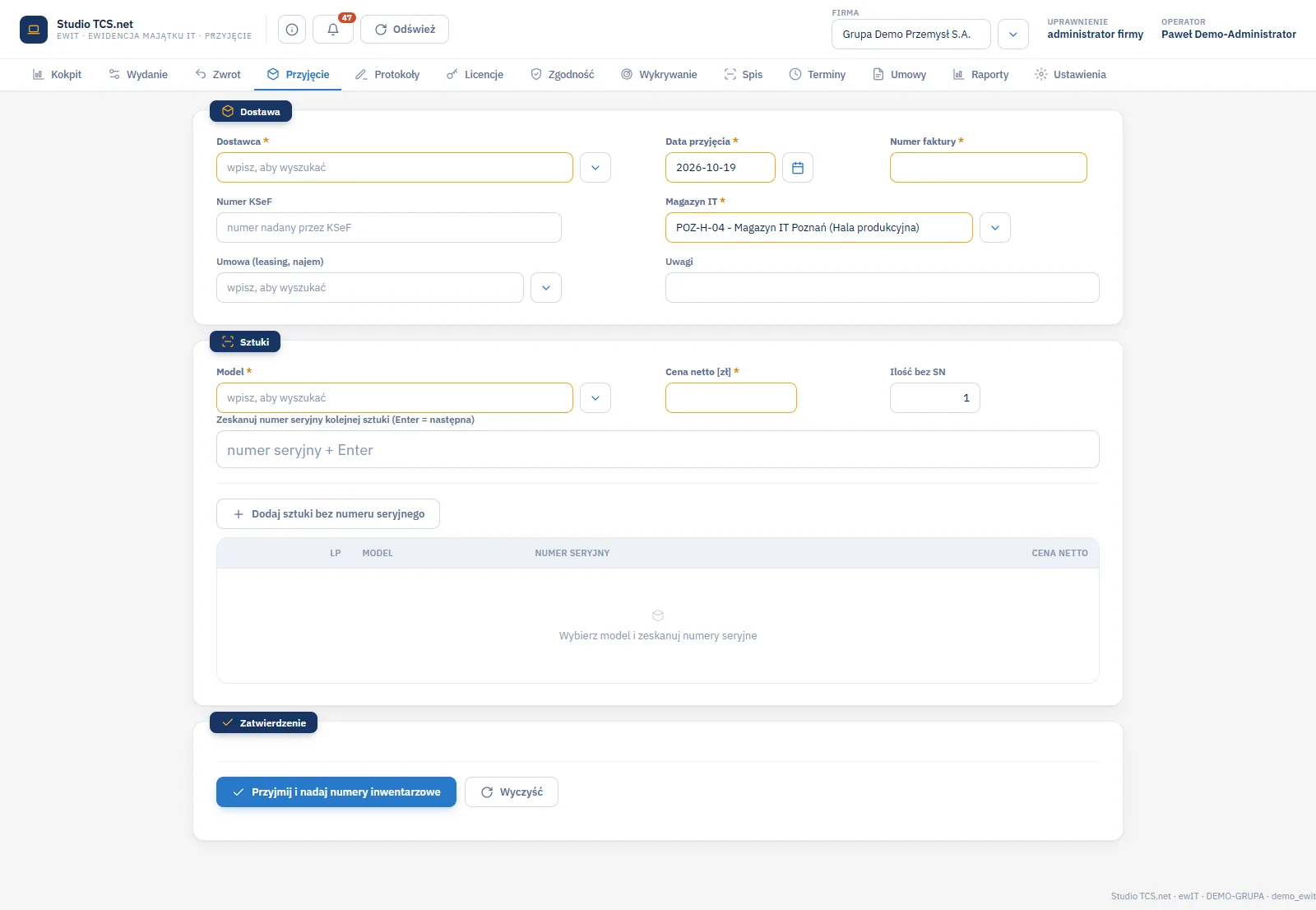The image size is (1316, 910).
Task: Expand the Umowa (leasing, najem) dropdown chevron
Action: (x=546, y=288)
